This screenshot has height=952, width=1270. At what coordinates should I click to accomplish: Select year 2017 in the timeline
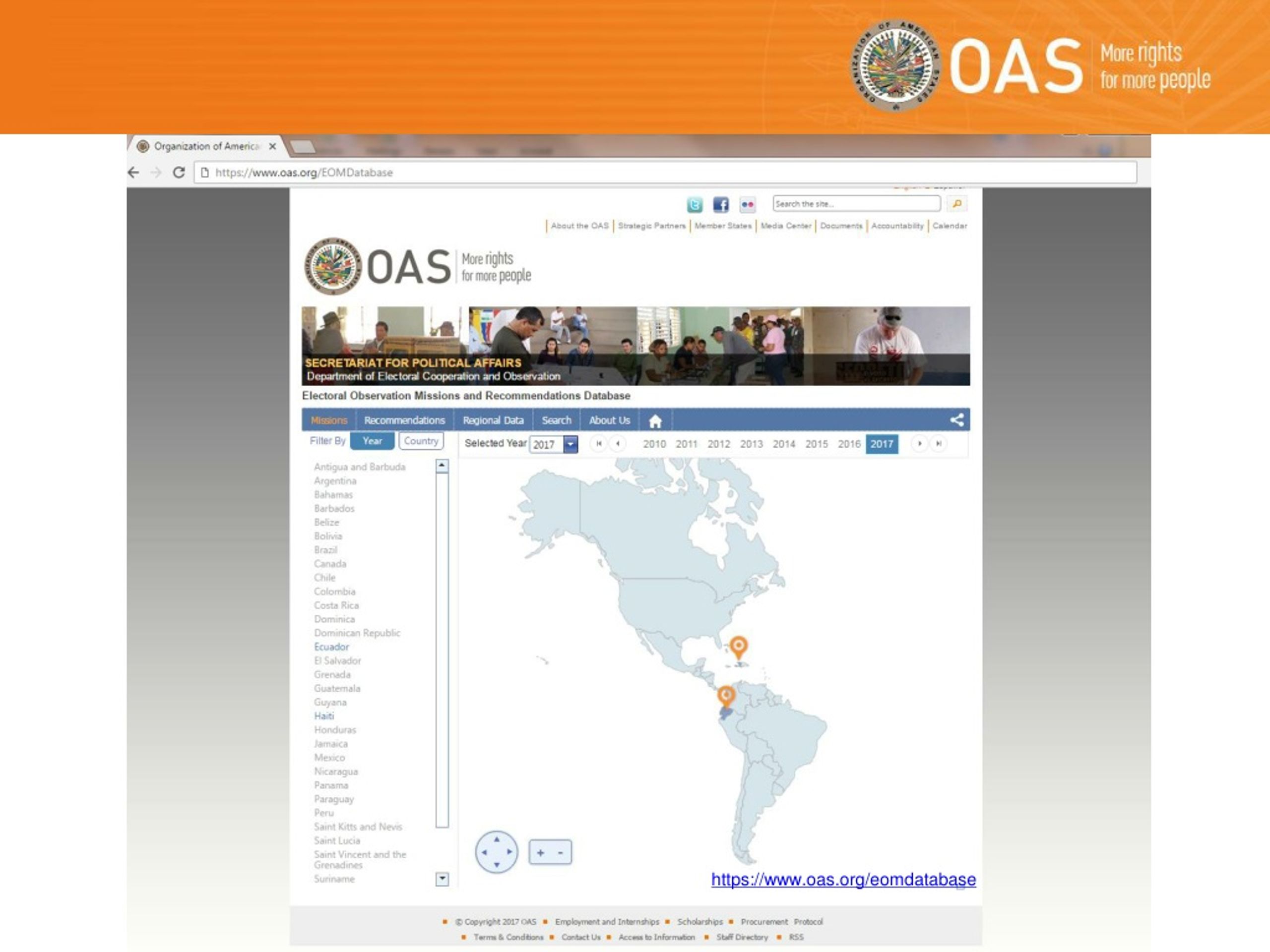tap(881, 444)
